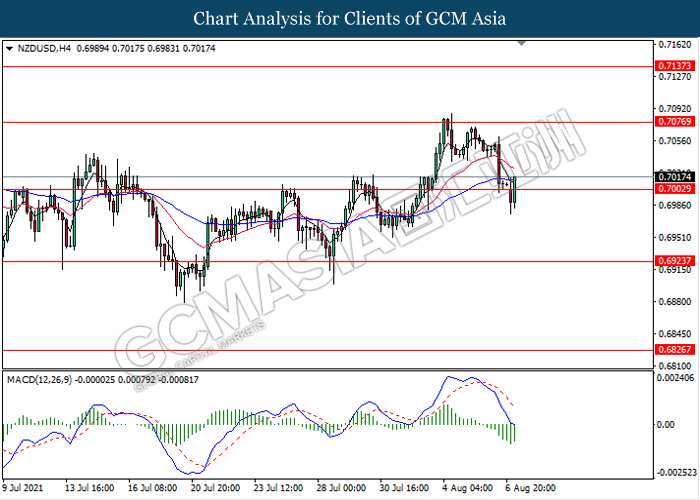Click the 9 Jul 2021 date label
Image resolution: width=700 pixels, height=500 pixels.
pyautogui.click(x=22, y=488)
